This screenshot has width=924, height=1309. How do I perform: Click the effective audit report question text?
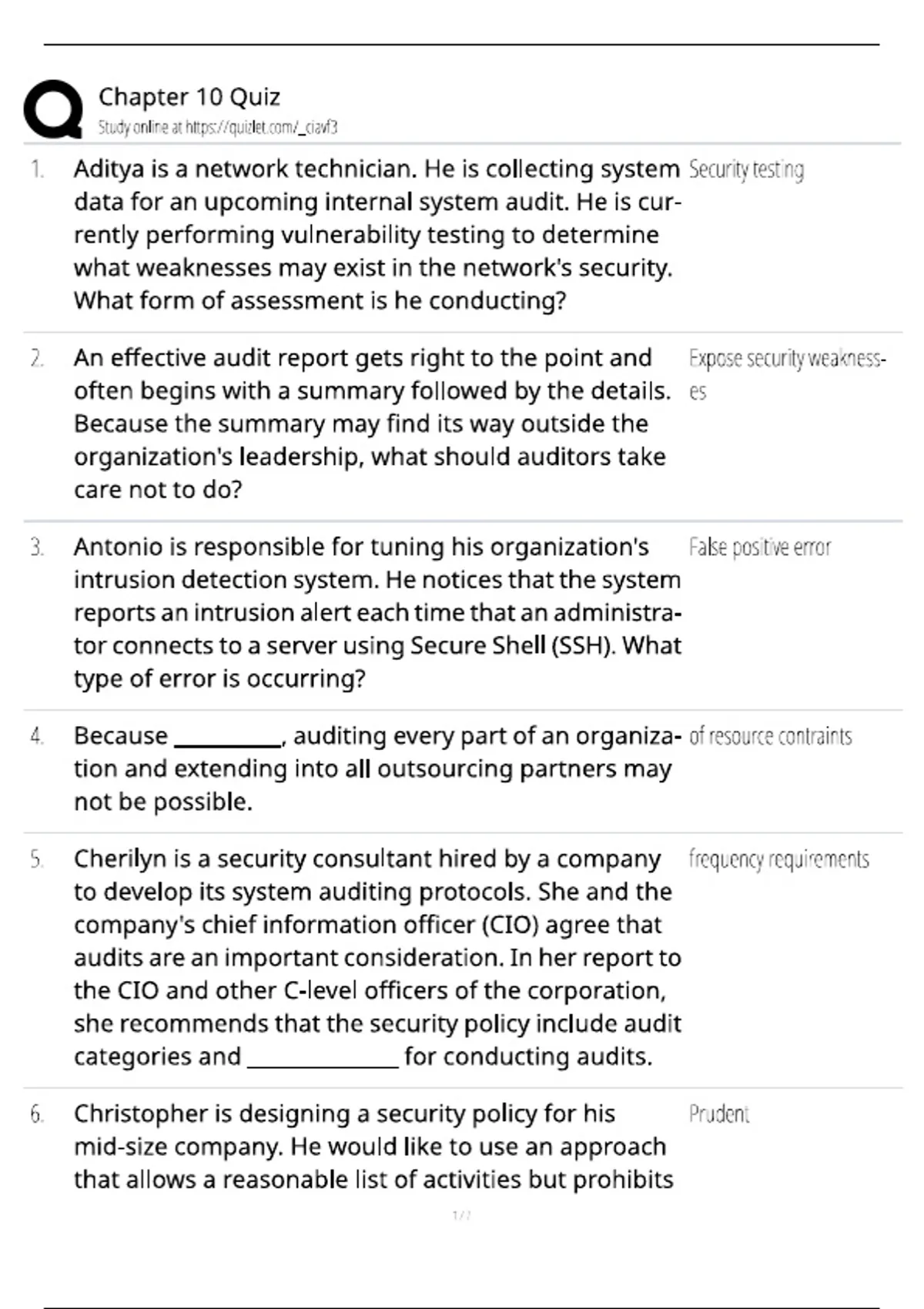[x=373, y=423]
